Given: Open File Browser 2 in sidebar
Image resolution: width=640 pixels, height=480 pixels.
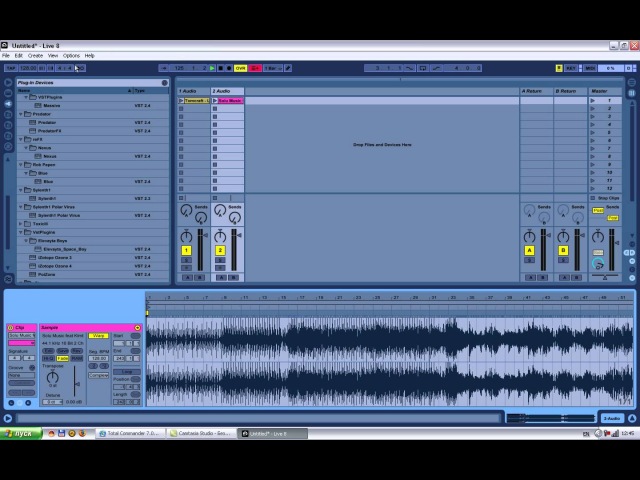Looking at the screenshot, I should (x=8, y=125).
